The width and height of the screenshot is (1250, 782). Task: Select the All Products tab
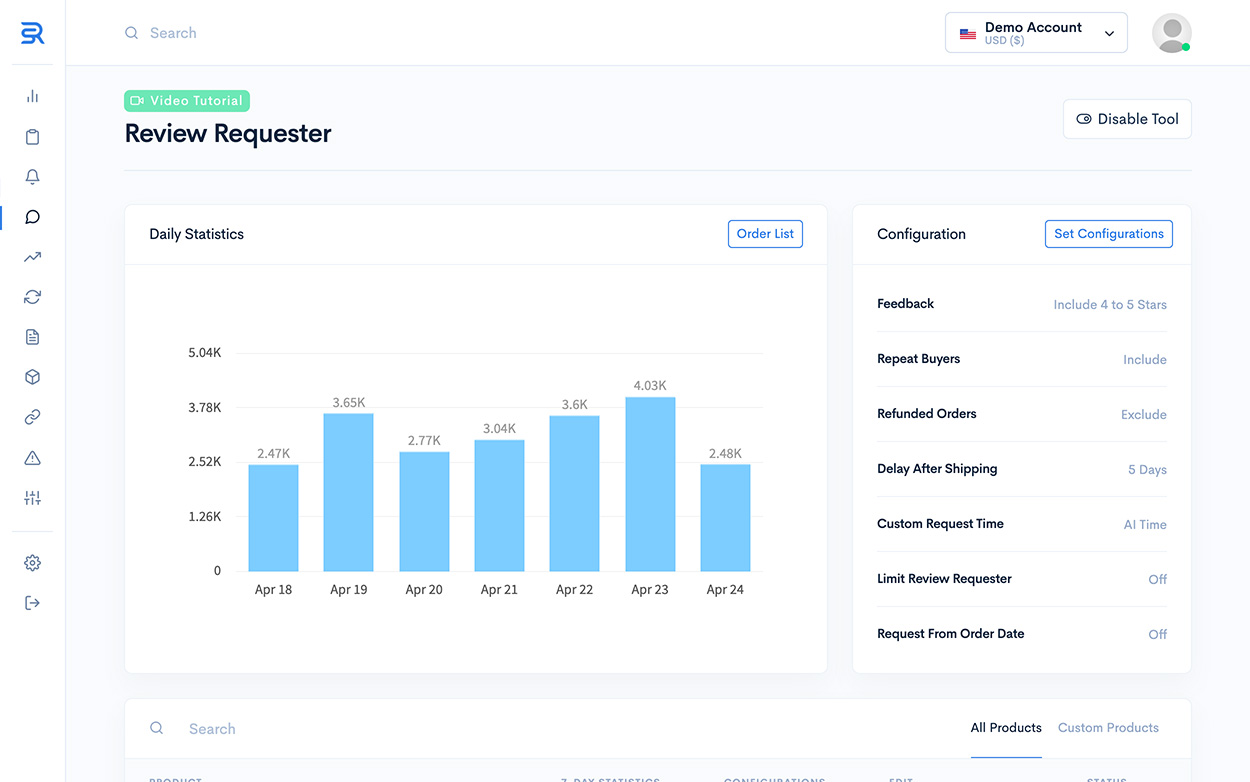1006,728
